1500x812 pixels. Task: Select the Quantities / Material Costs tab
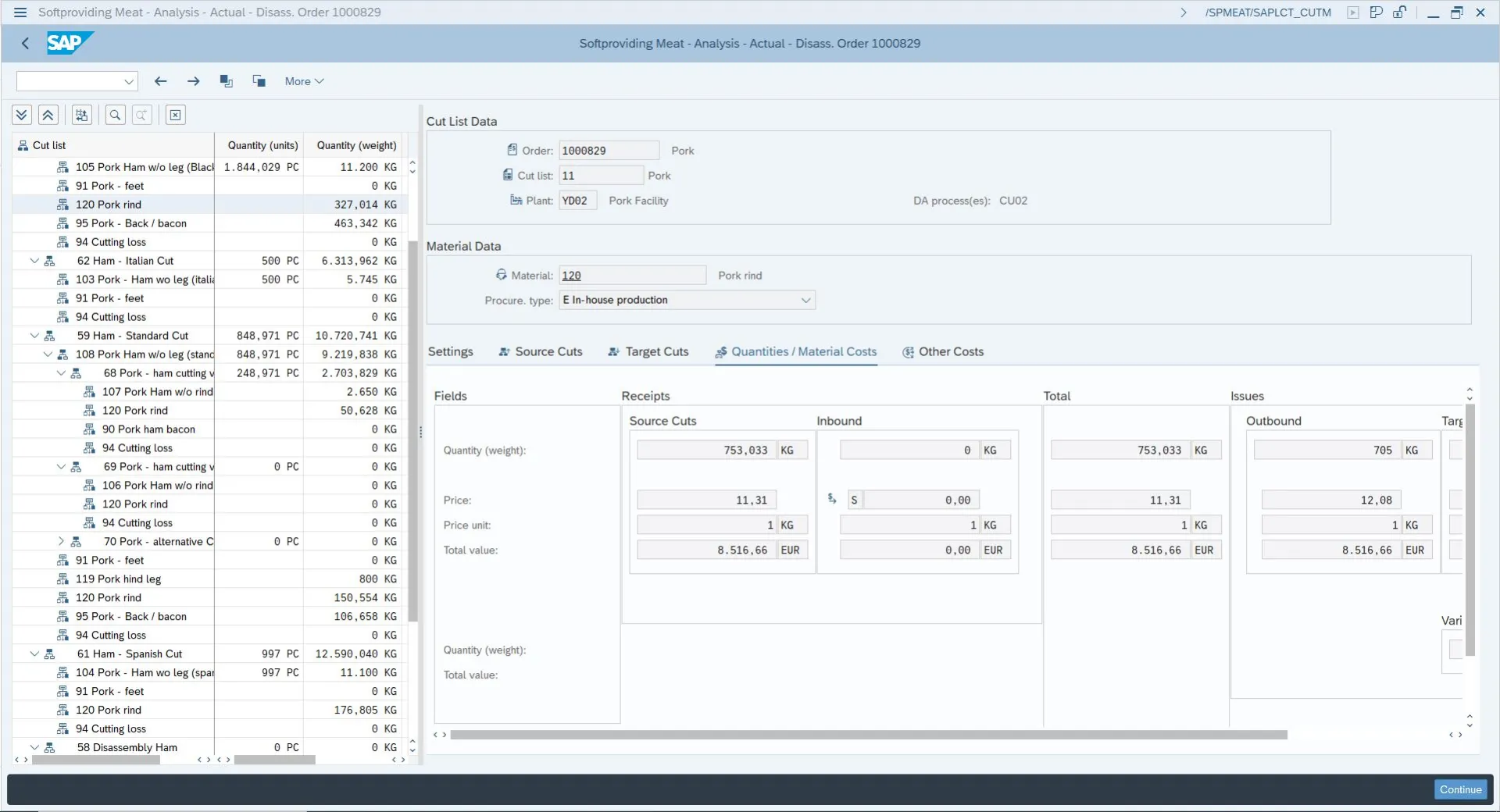(x=796, y=351)
